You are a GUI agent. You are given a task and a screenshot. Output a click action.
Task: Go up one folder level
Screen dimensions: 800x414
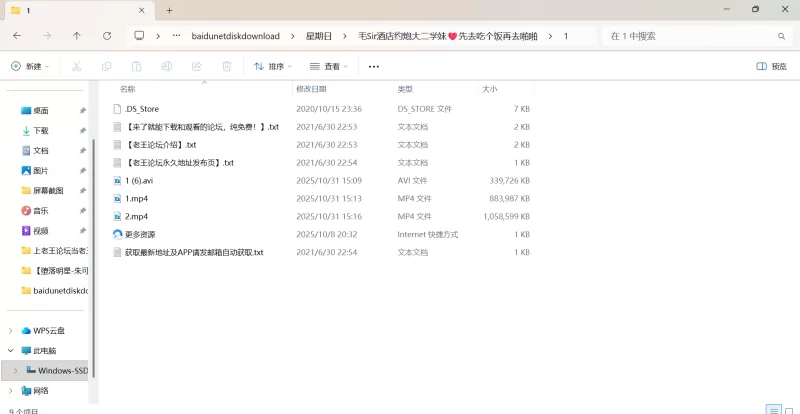tap(77, 35)
